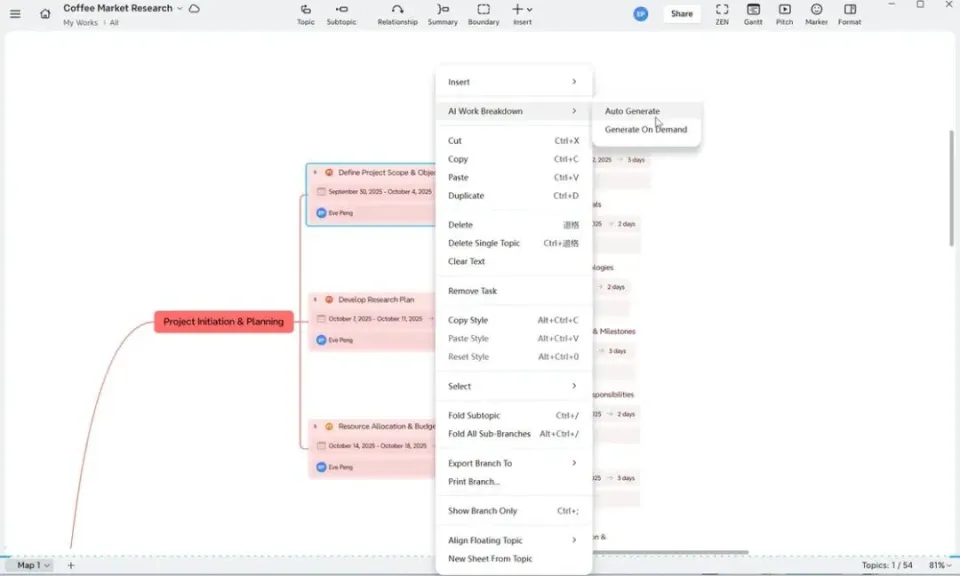Viewport: 960px width, 576px height.
Task: Open the hamburger main menu
Action: (x=15, y=14)
